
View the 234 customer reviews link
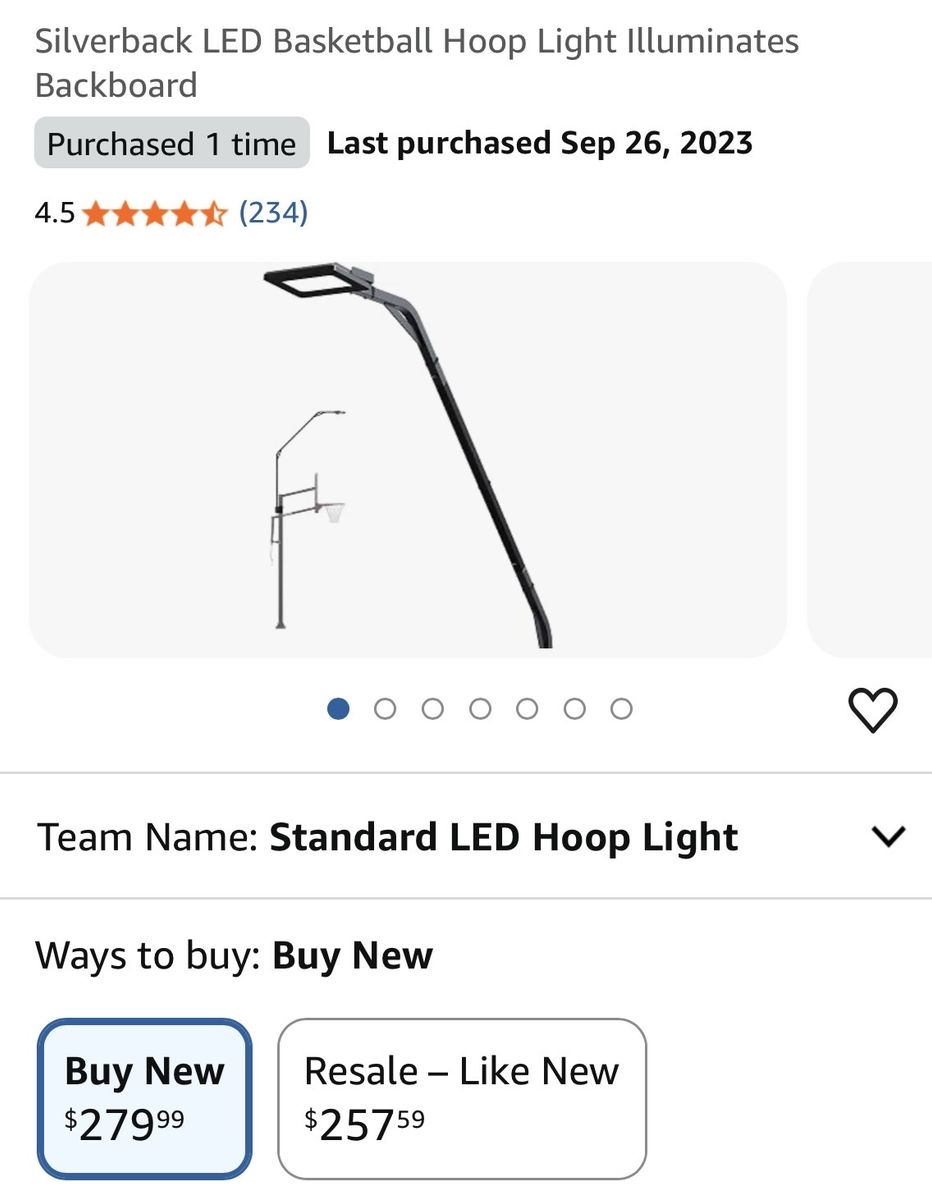273,213
